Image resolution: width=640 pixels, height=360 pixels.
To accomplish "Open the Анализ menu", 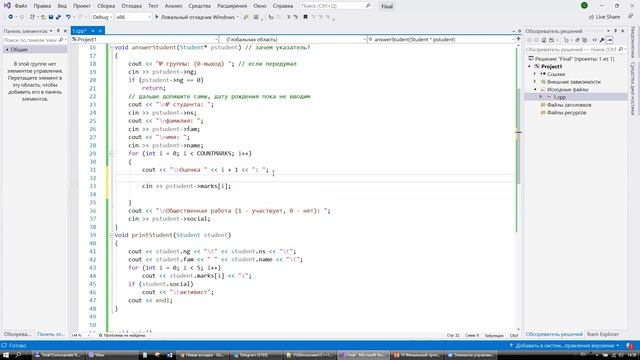I will coord(173,6).
